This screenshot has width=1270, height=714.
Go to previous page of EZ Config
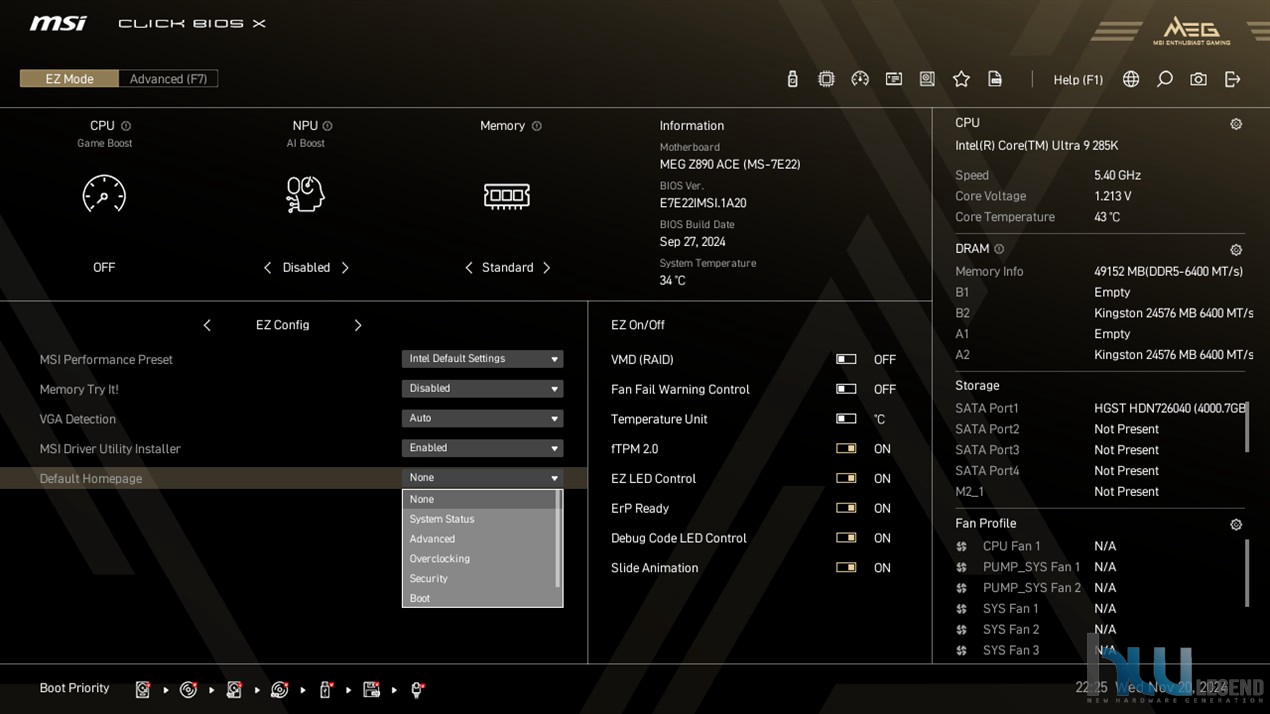pos(207,325)
